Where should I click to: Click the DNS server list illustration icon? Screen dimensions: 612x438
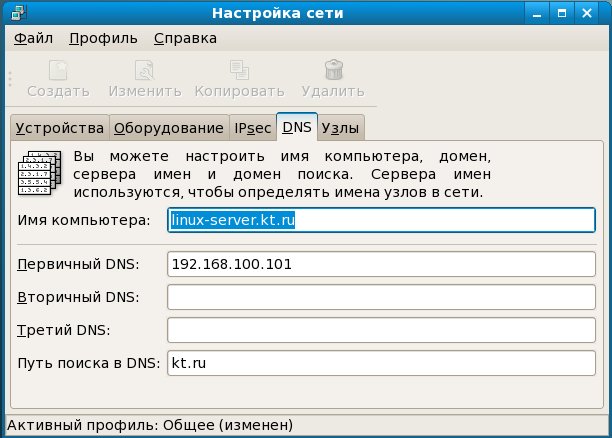(40, 173)
